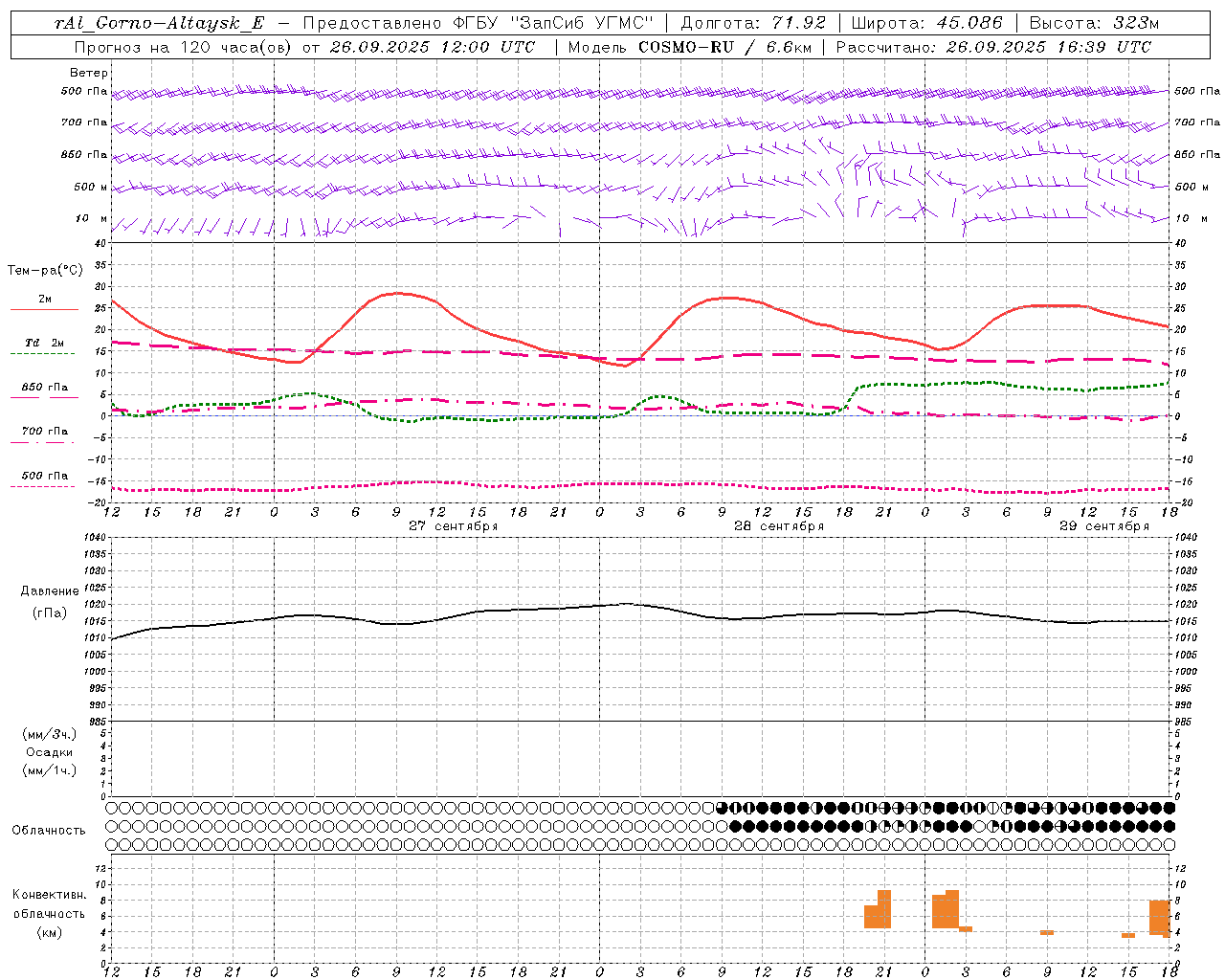The image size is (1225, 980).
Task: Click the Осадки panel label
Action: [50, 752]
